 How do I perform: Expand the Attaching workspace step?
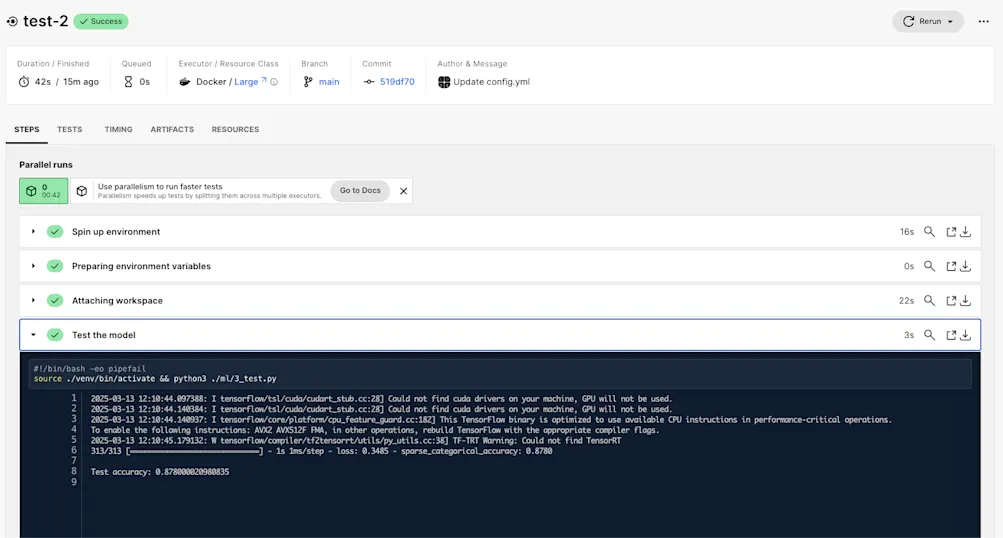tap(33, 301)
